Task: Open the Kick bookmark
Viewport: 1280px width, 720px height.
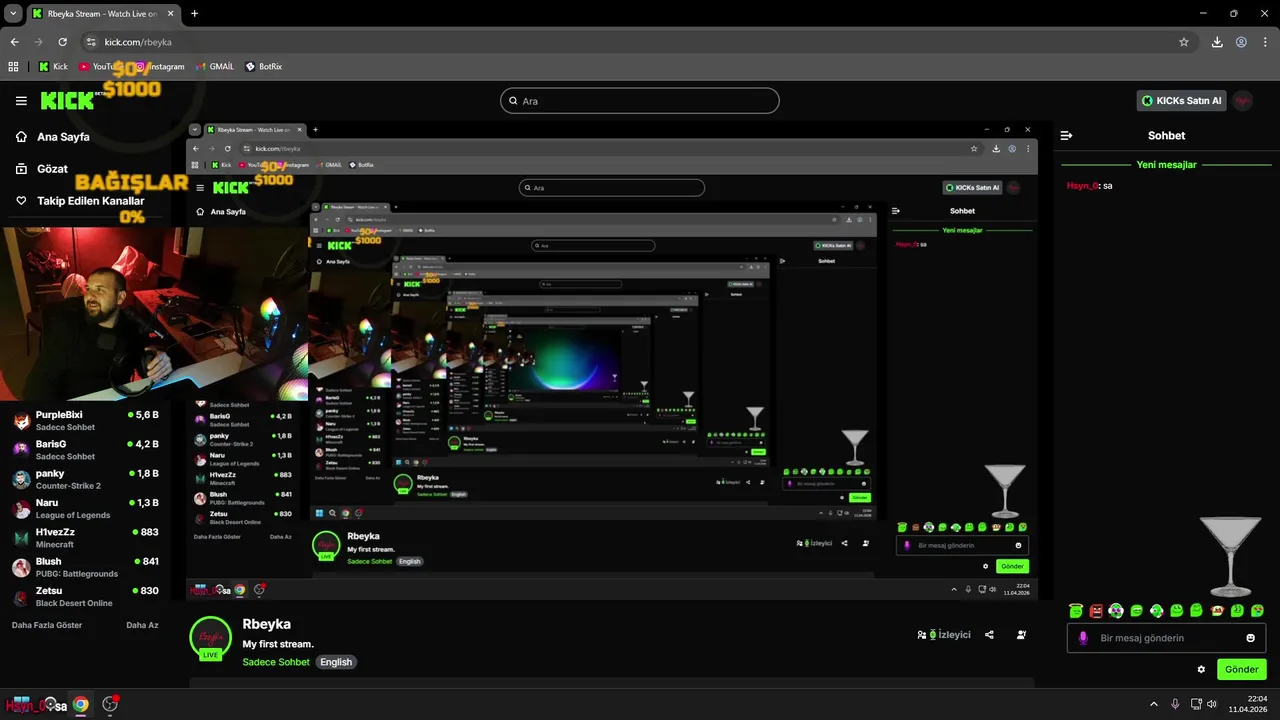Action: [53, 66]
